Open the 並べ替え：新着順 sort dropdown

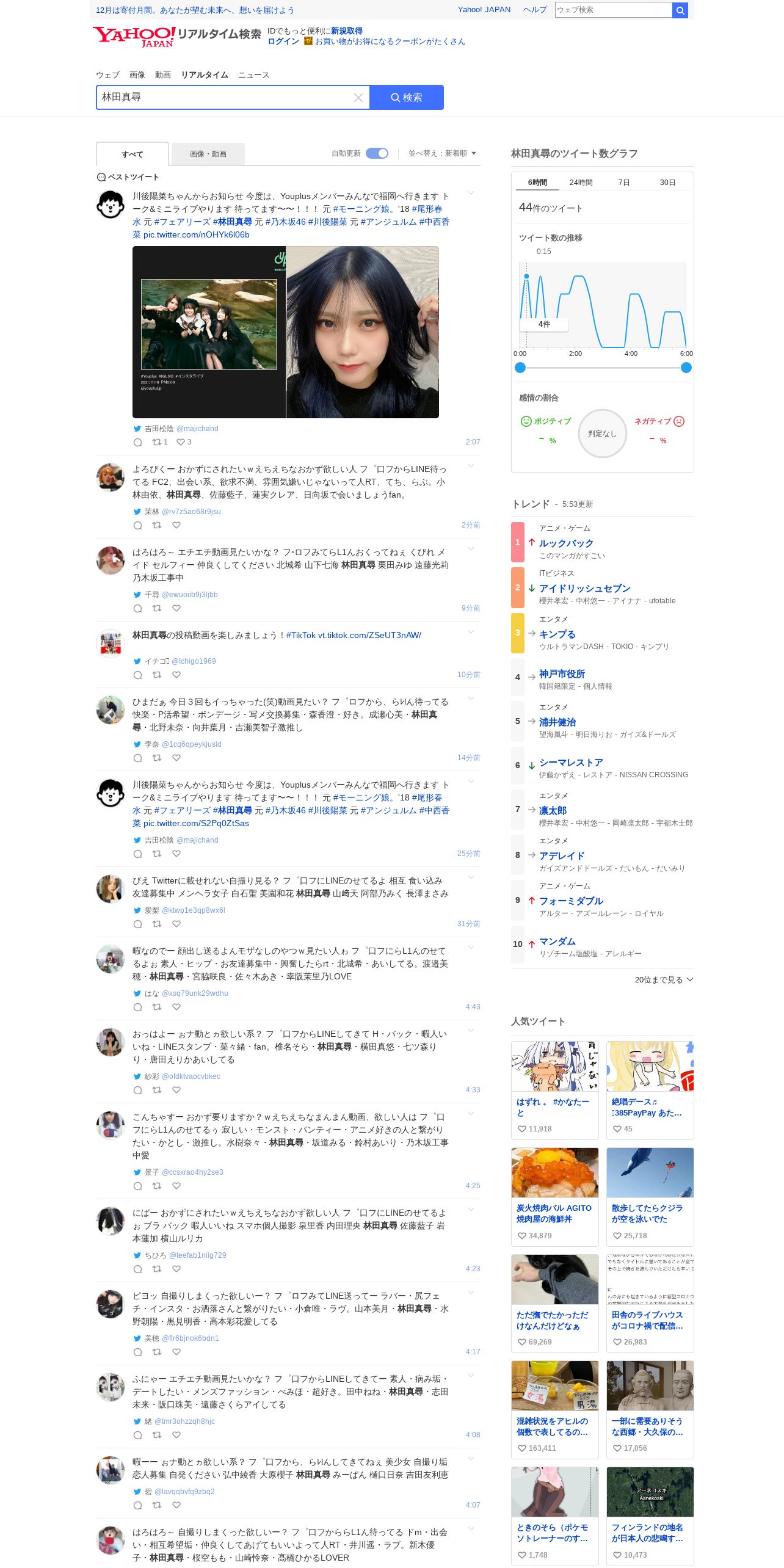pos(442,153)
